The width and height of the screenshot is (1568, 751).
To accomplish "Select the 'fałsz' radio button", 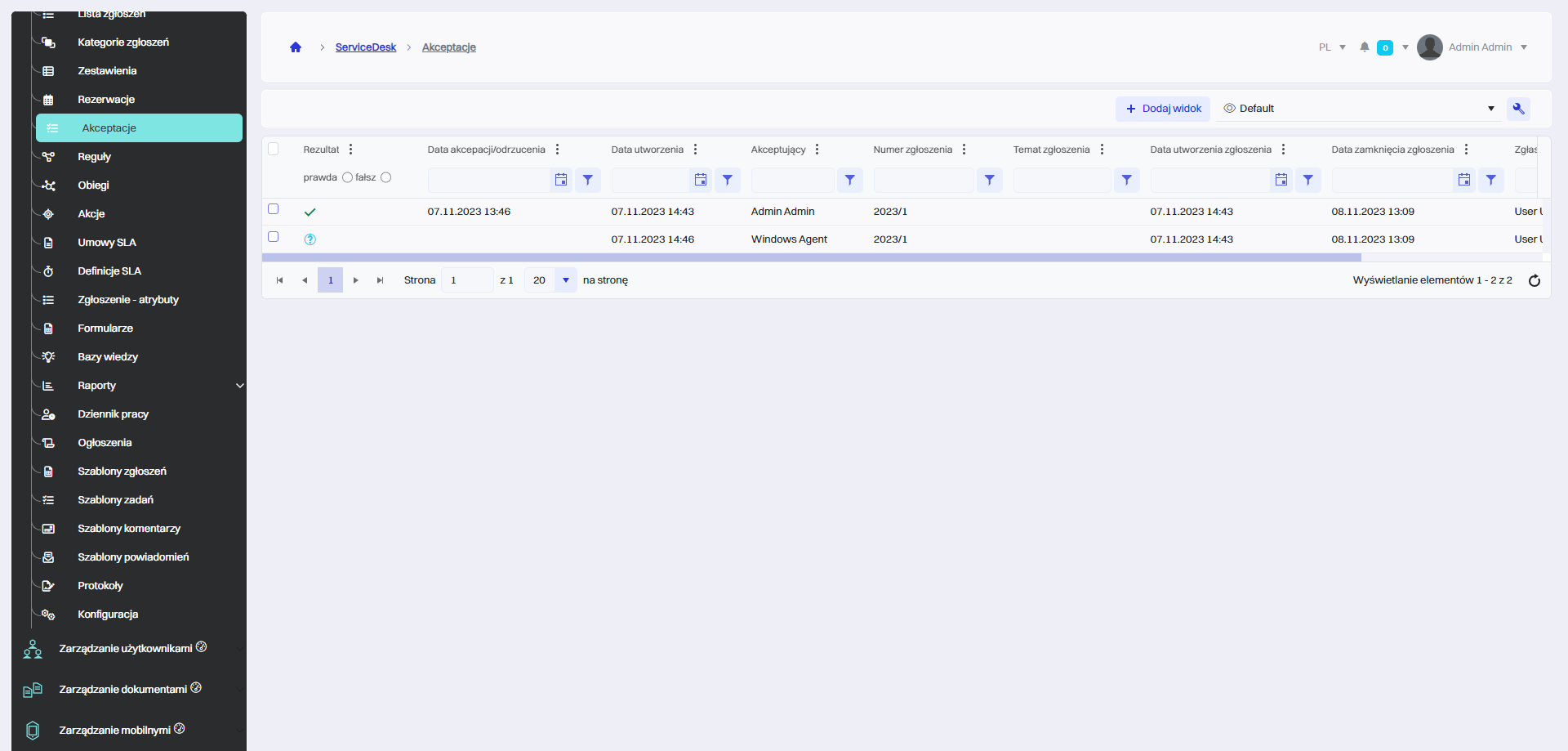I will tap(386, 177).
